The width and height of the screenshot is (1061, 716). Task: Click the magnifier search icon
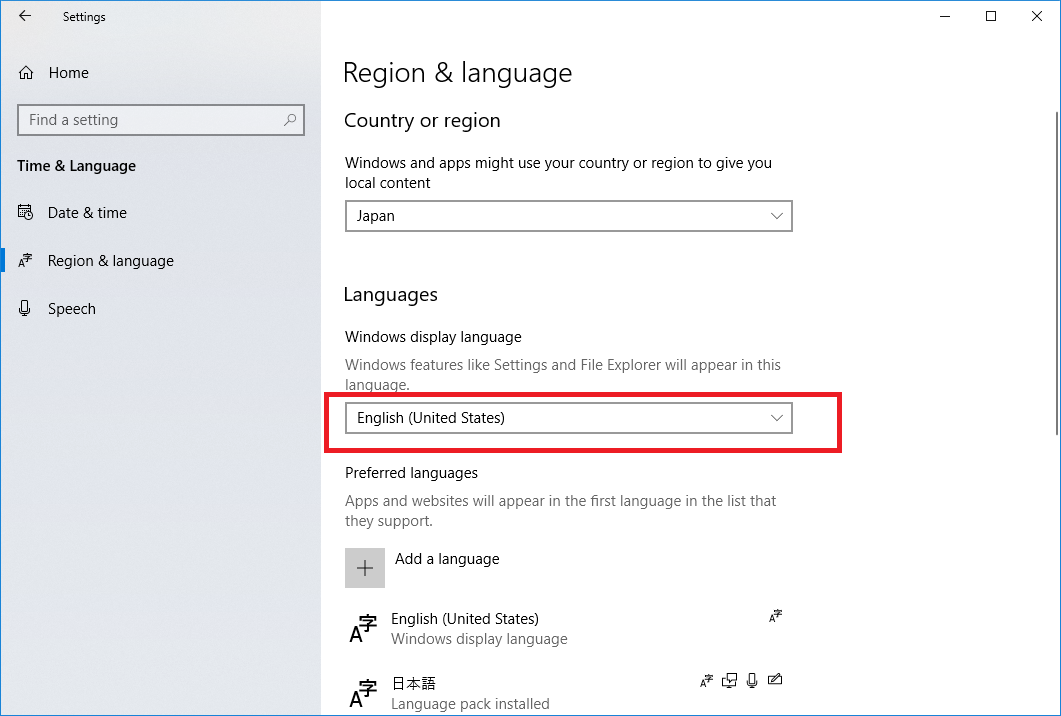pos(290,120)
